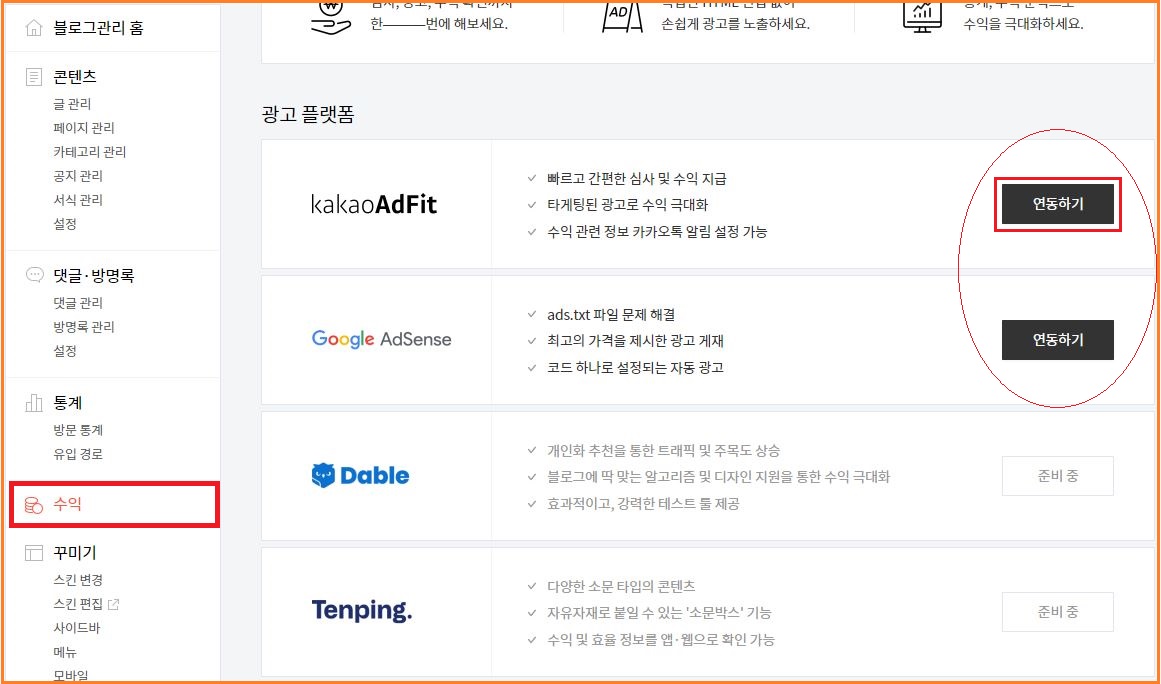Click 준비 중 button for Dable
Image resolution: width=1161 pixels, height=684 pixels.
[1057, 476]
